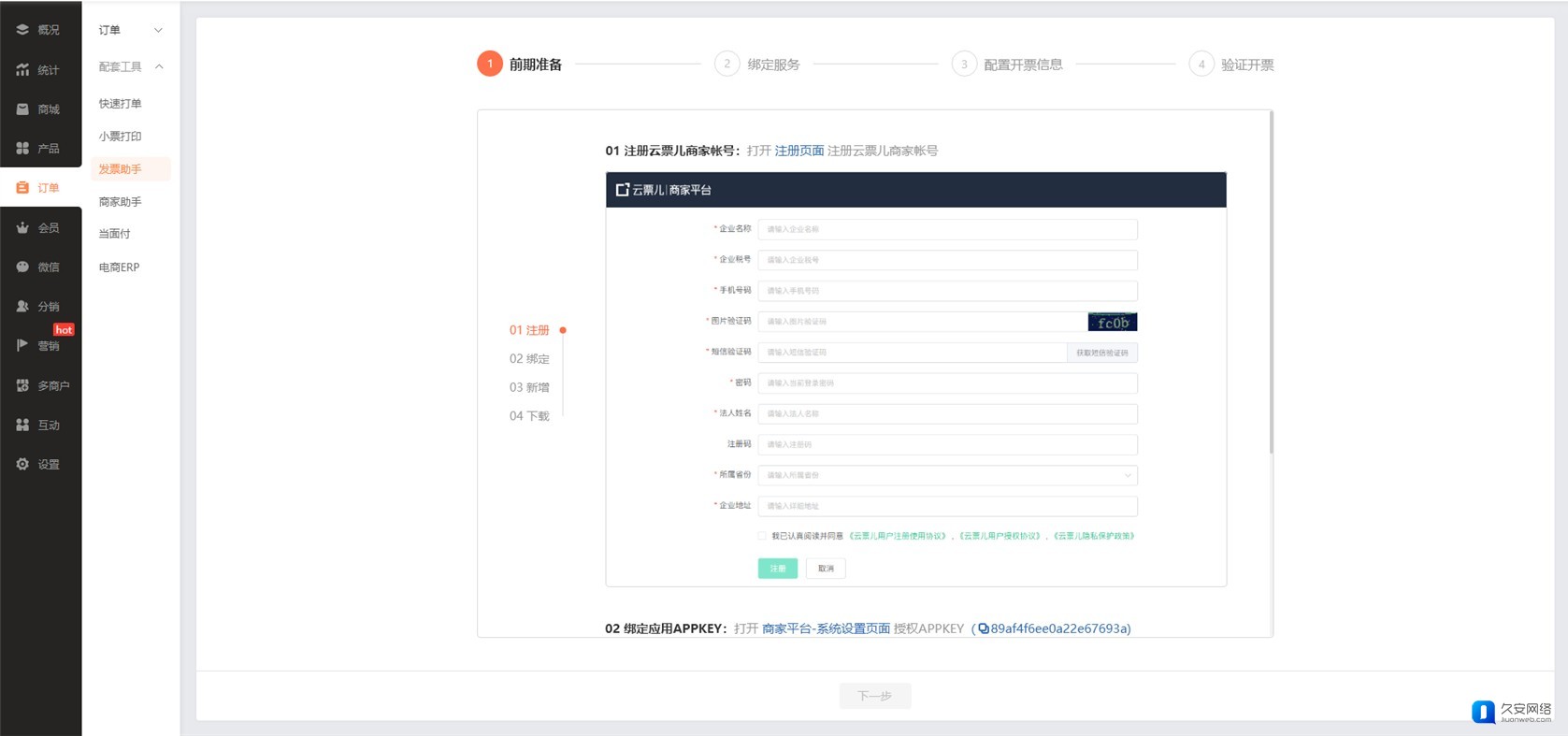1568x736 pixels.
Task: Collapse the 配套工具 submenu group
Action: pyautogui.click(x=159, y=66)
